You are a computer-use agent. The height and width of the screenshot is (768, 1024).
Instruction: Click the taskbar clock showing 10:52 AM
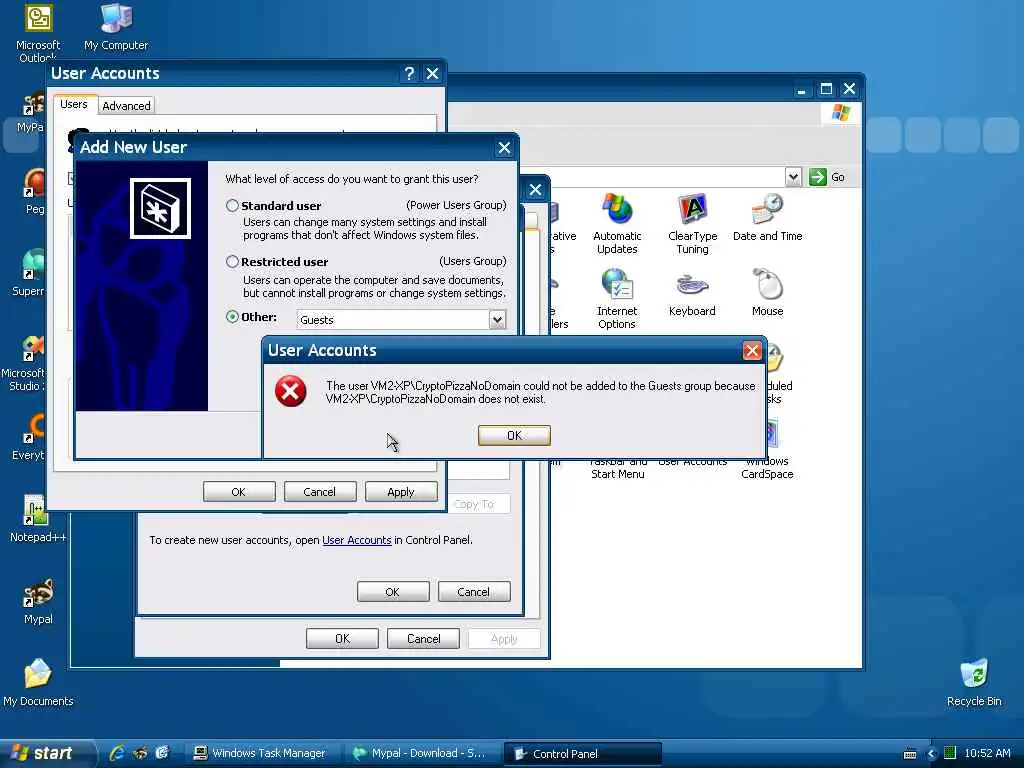click(x=987, y=753)
